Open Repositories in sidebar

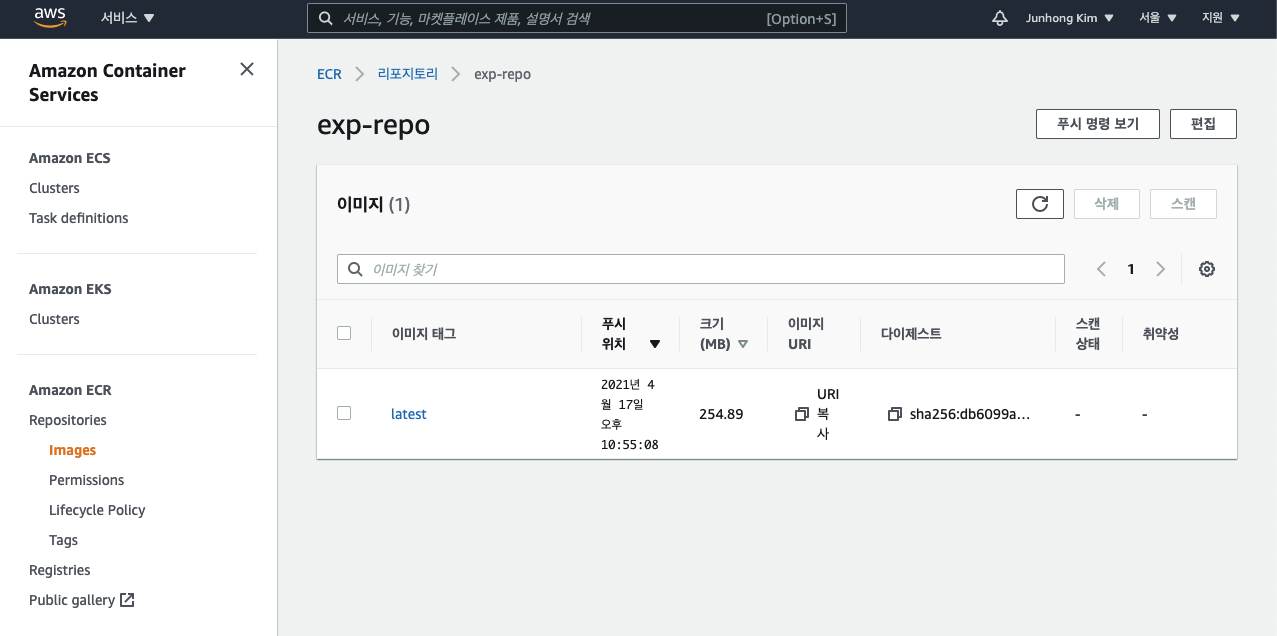pyautogui.click(x=68, y=420)
